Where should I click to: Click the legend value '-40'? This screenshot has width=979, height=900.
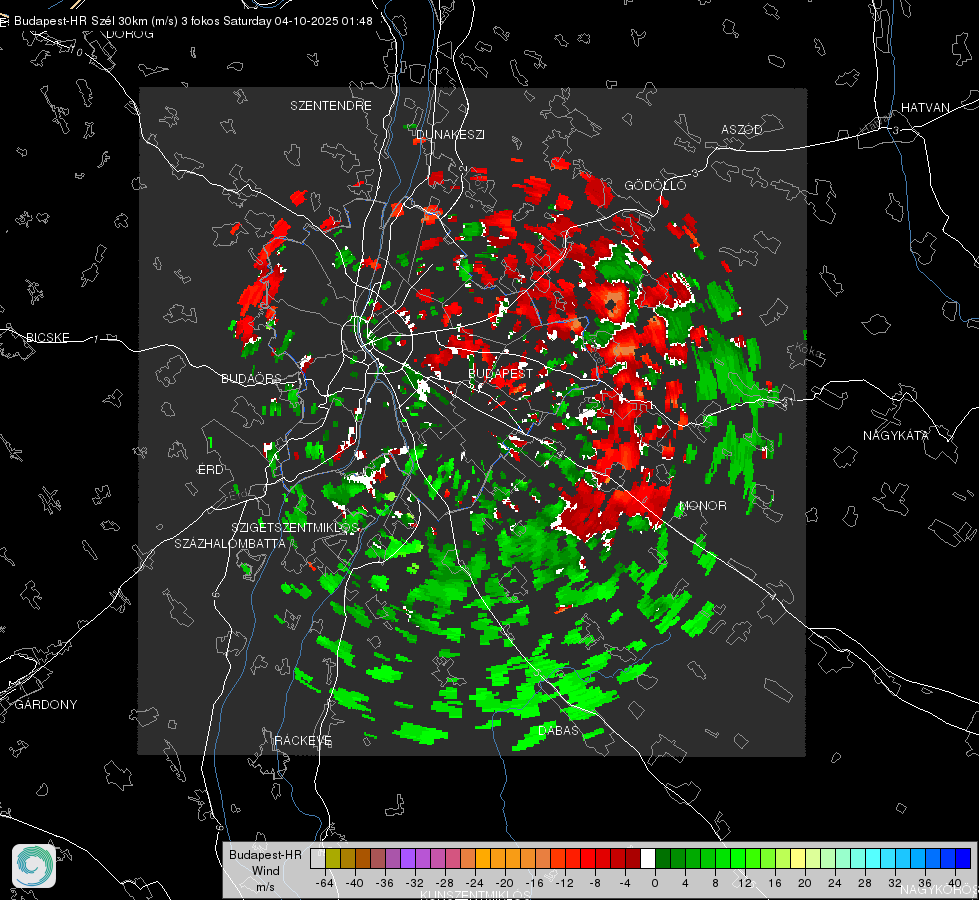[355, 883]
